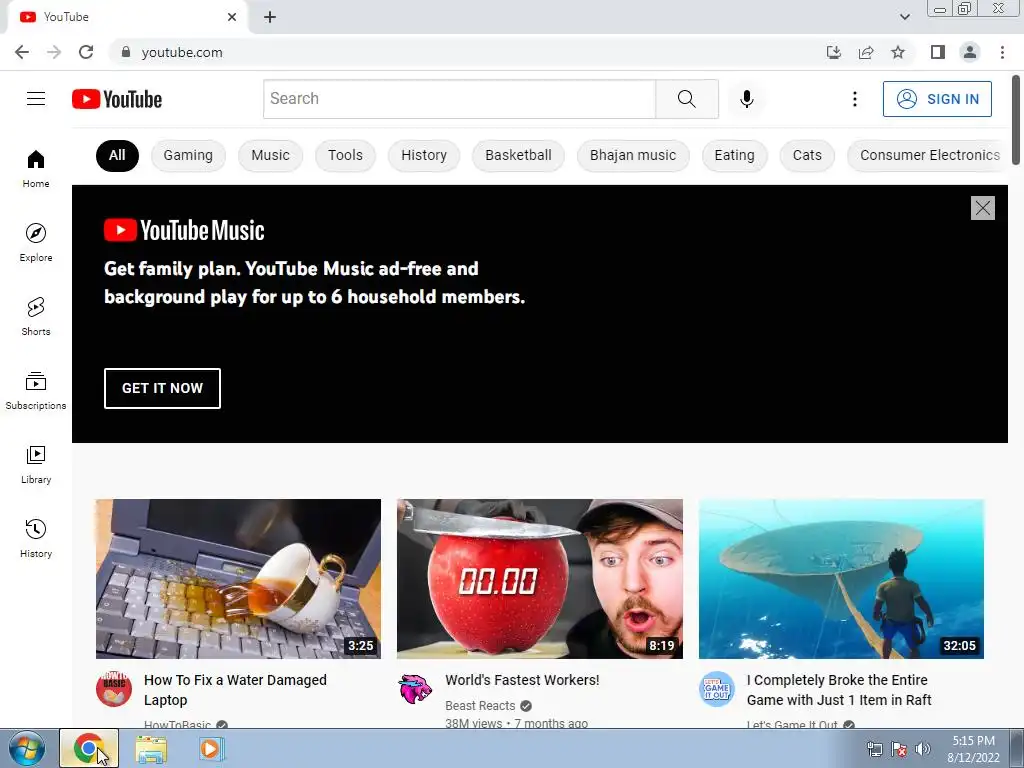Open Shorts in the sidebar

[x=36, y=316]
